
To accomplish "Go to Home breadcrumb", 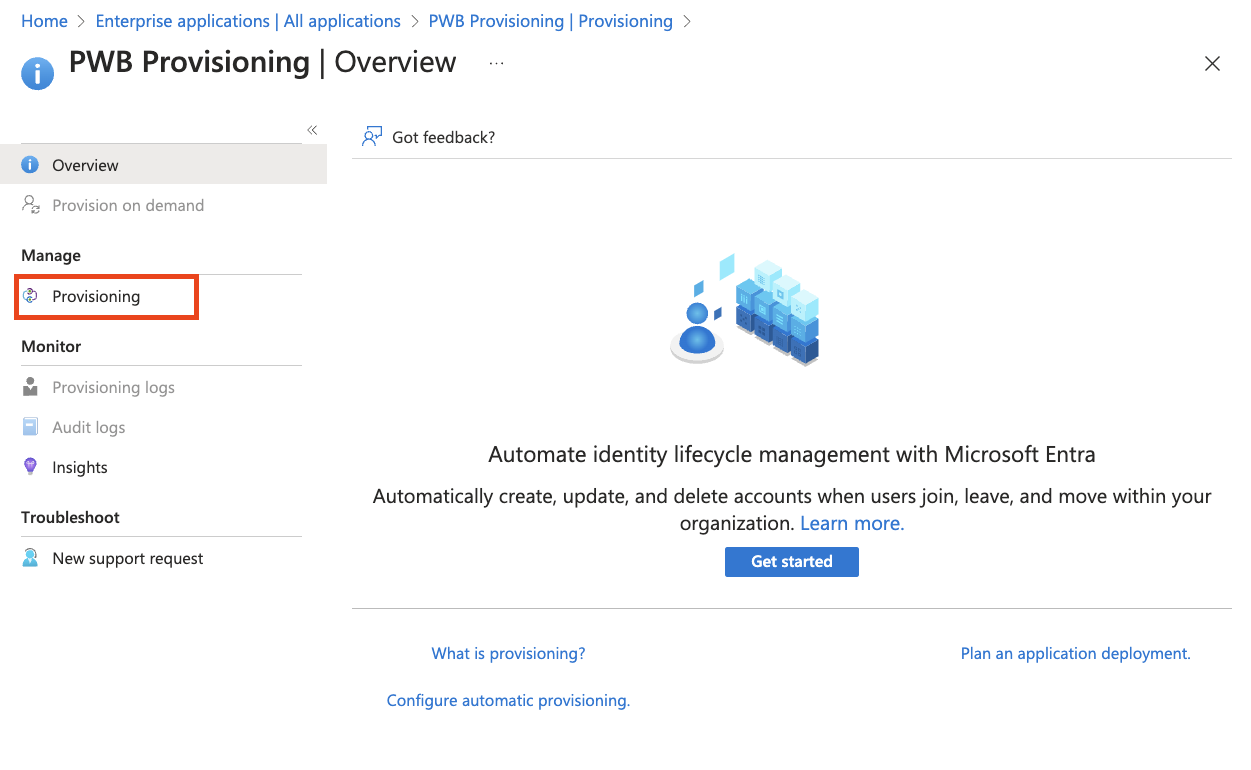I will 44,21.
